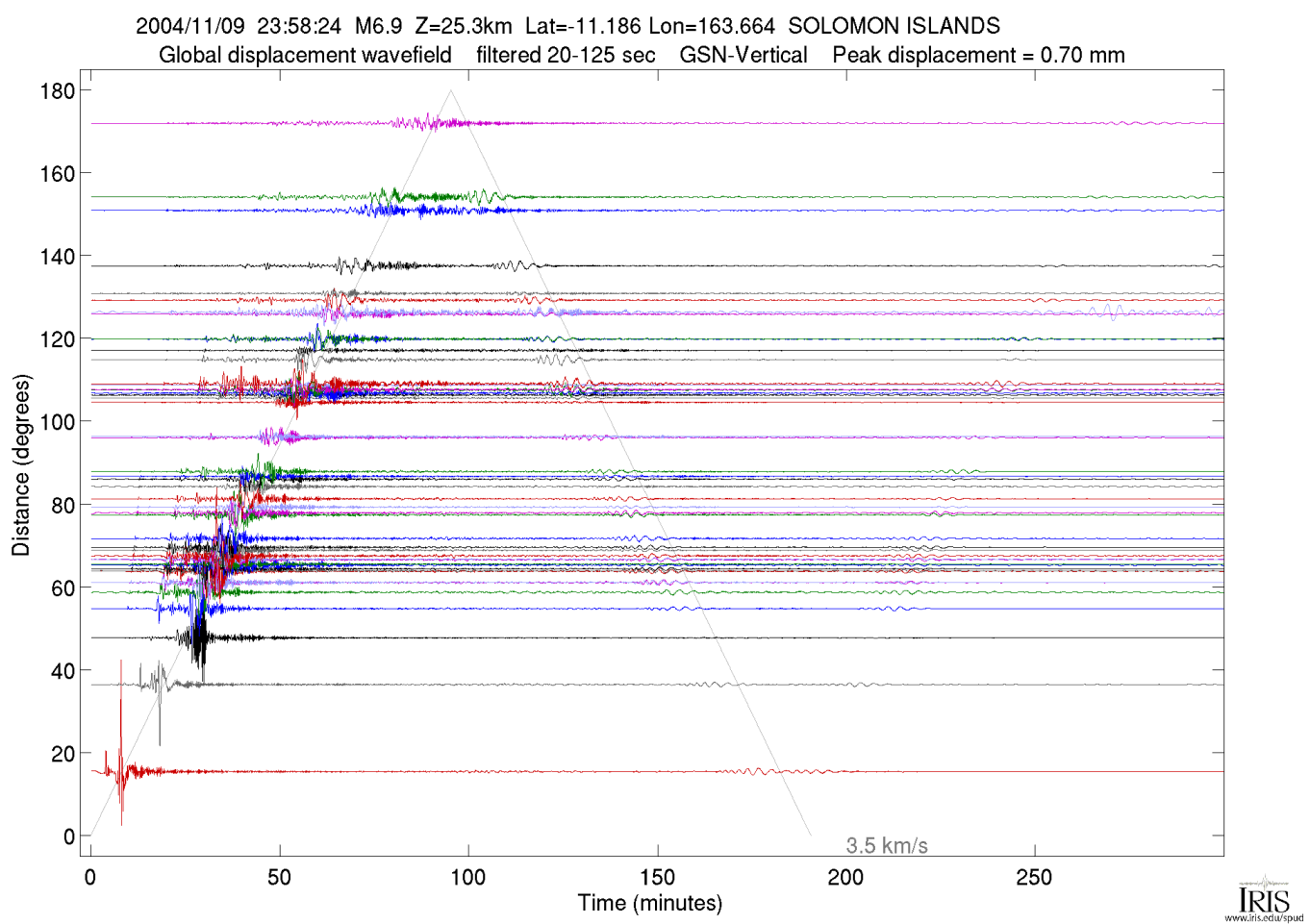The width and height of the screenshot is (1310, 924).
Task: Click the Peak displacement = 0.70 mm text
Action: pyautogui.click(x=978, y=55)
